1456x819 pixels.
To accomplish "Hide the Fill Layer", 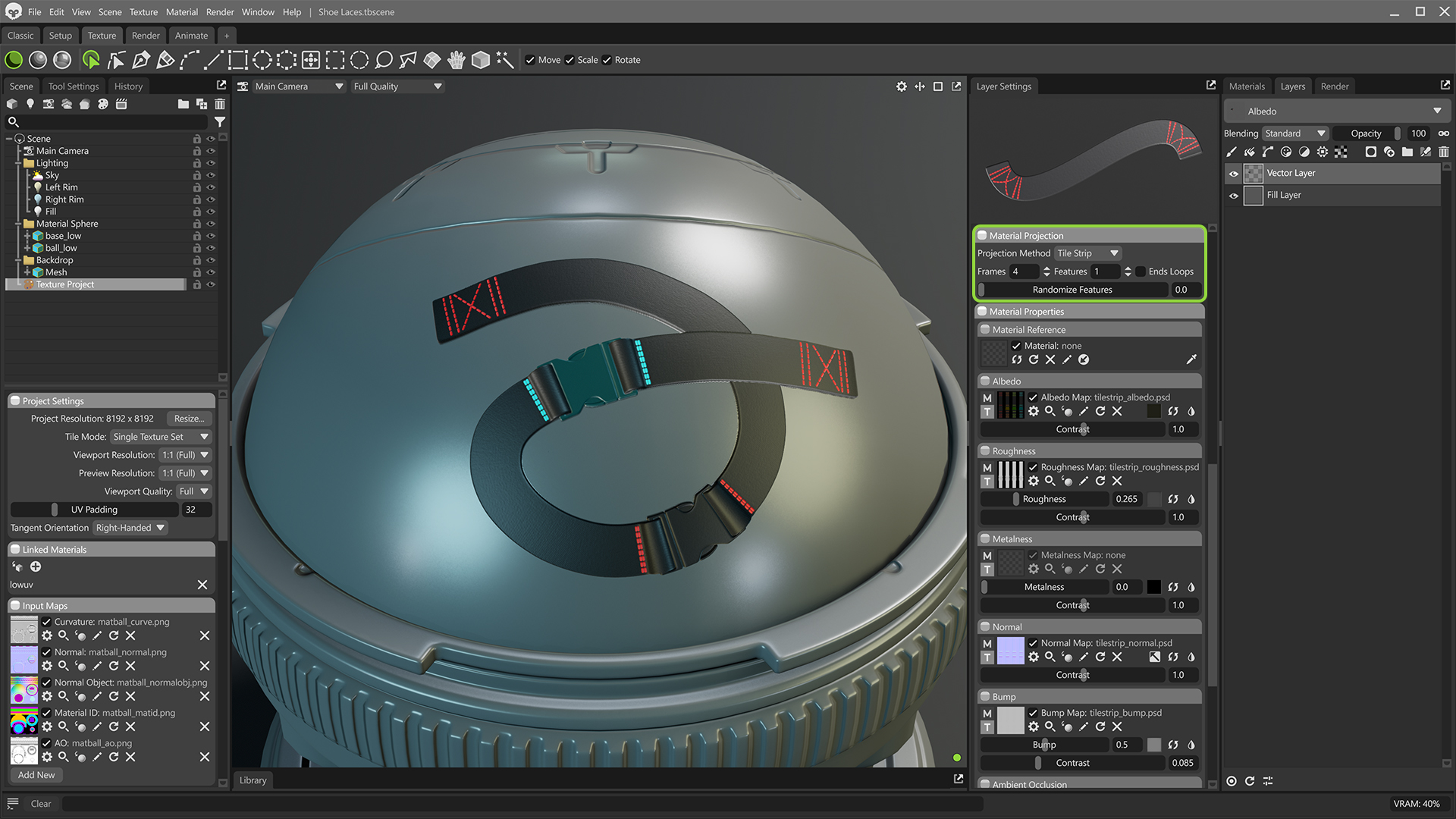I will [x=1234, y=196].
